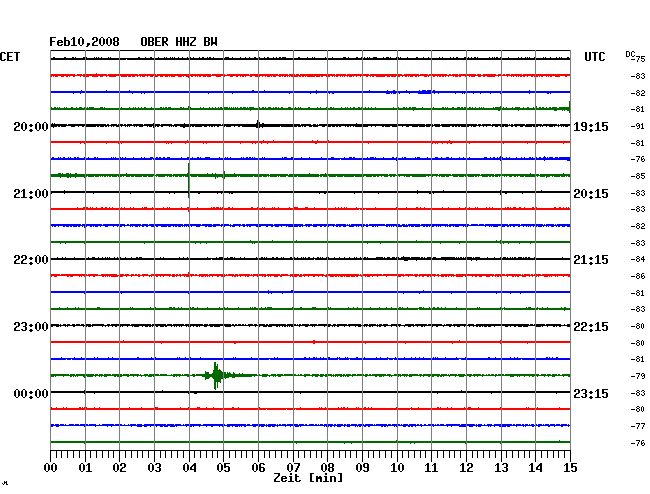Select minute tick label 06
The height and width of the screenshot is (494, 650).
click(x=258, y=468)
